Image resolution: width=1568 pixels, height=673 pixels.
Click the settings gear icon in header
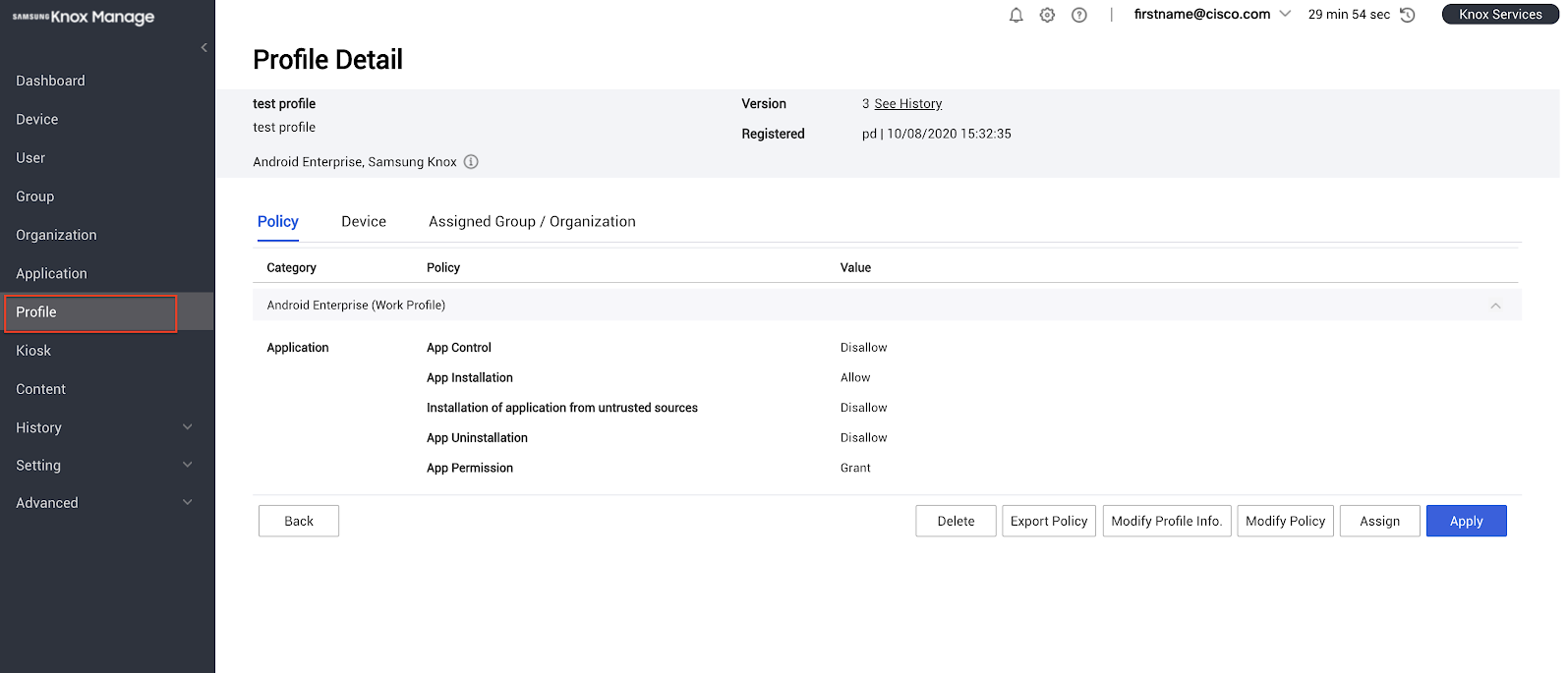click(x=1047, y=15)
